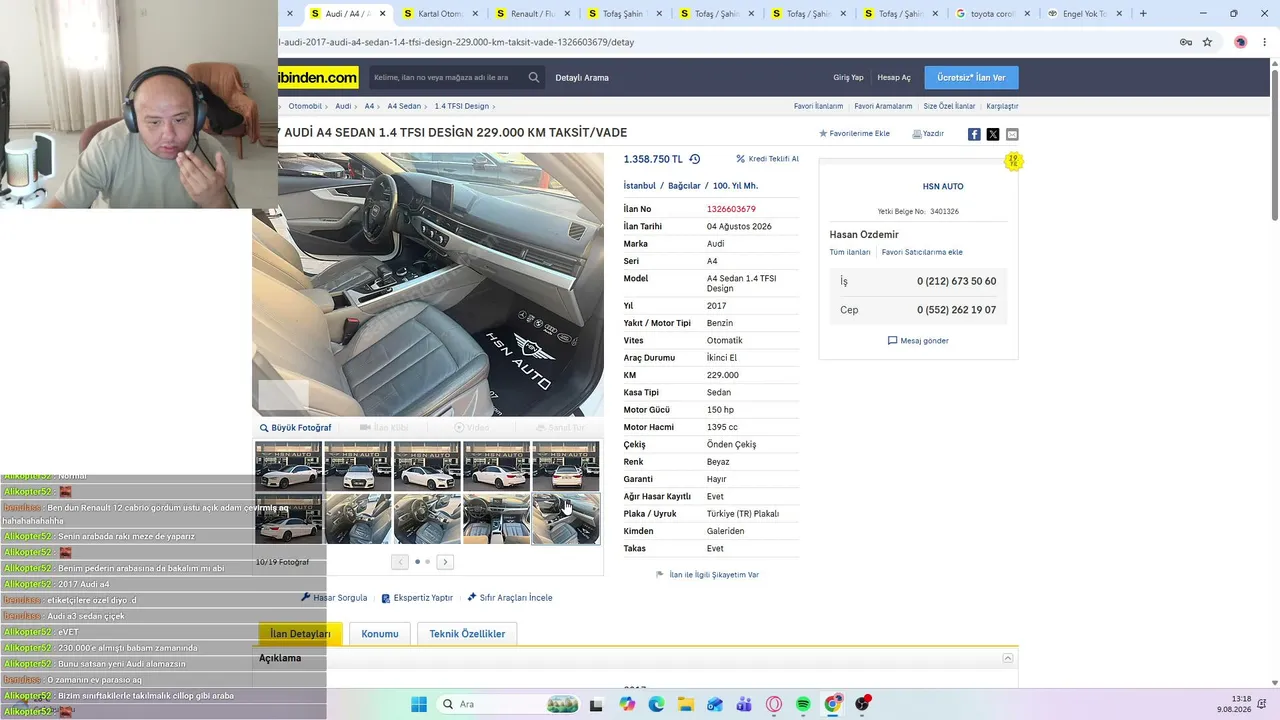Viewport: 1280px width, 720px height.
Task: Click Kredi Teklifi Al link
Action: [768, 159]
